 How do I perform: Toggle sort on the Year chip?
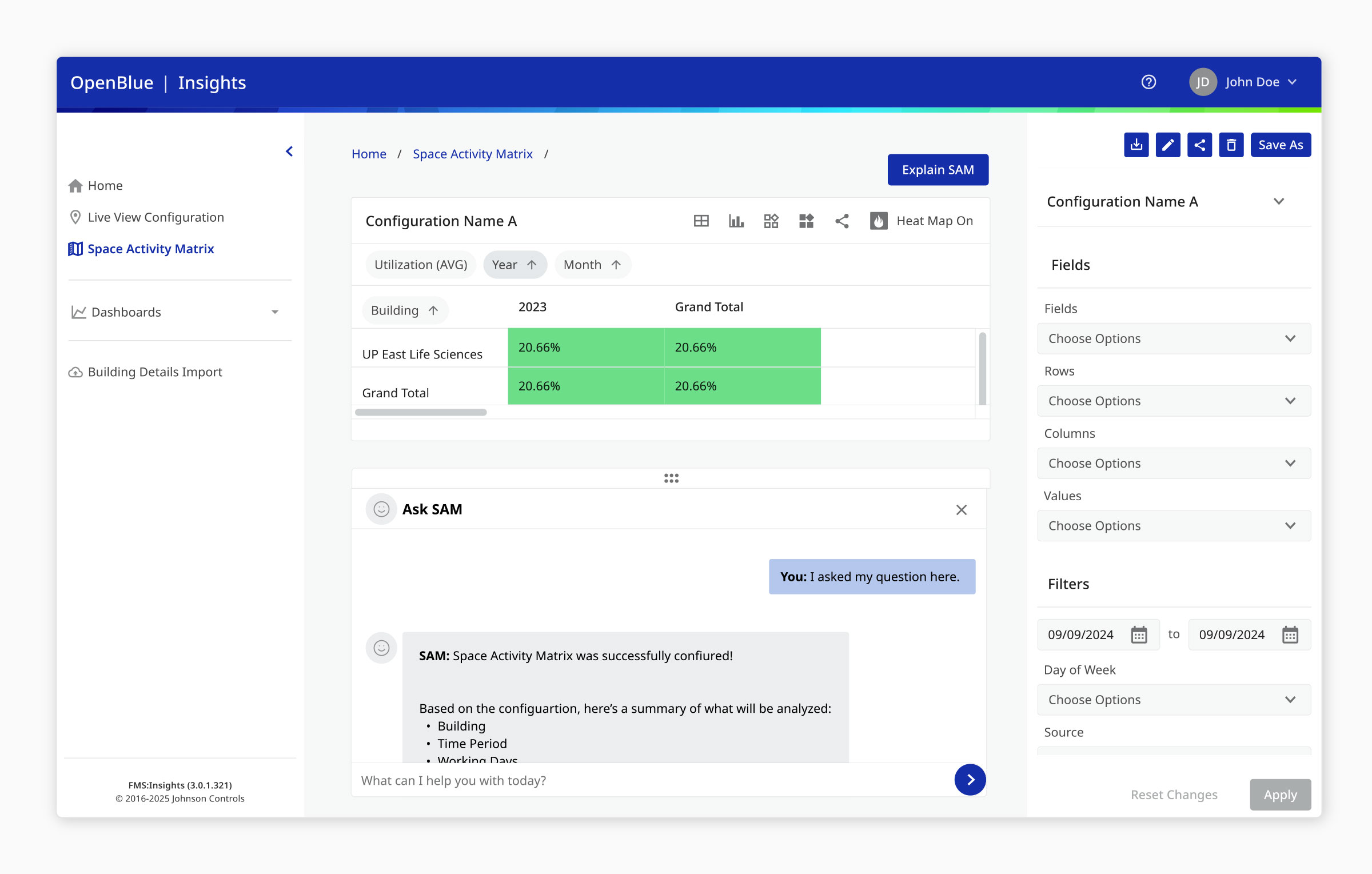(514, 265)
